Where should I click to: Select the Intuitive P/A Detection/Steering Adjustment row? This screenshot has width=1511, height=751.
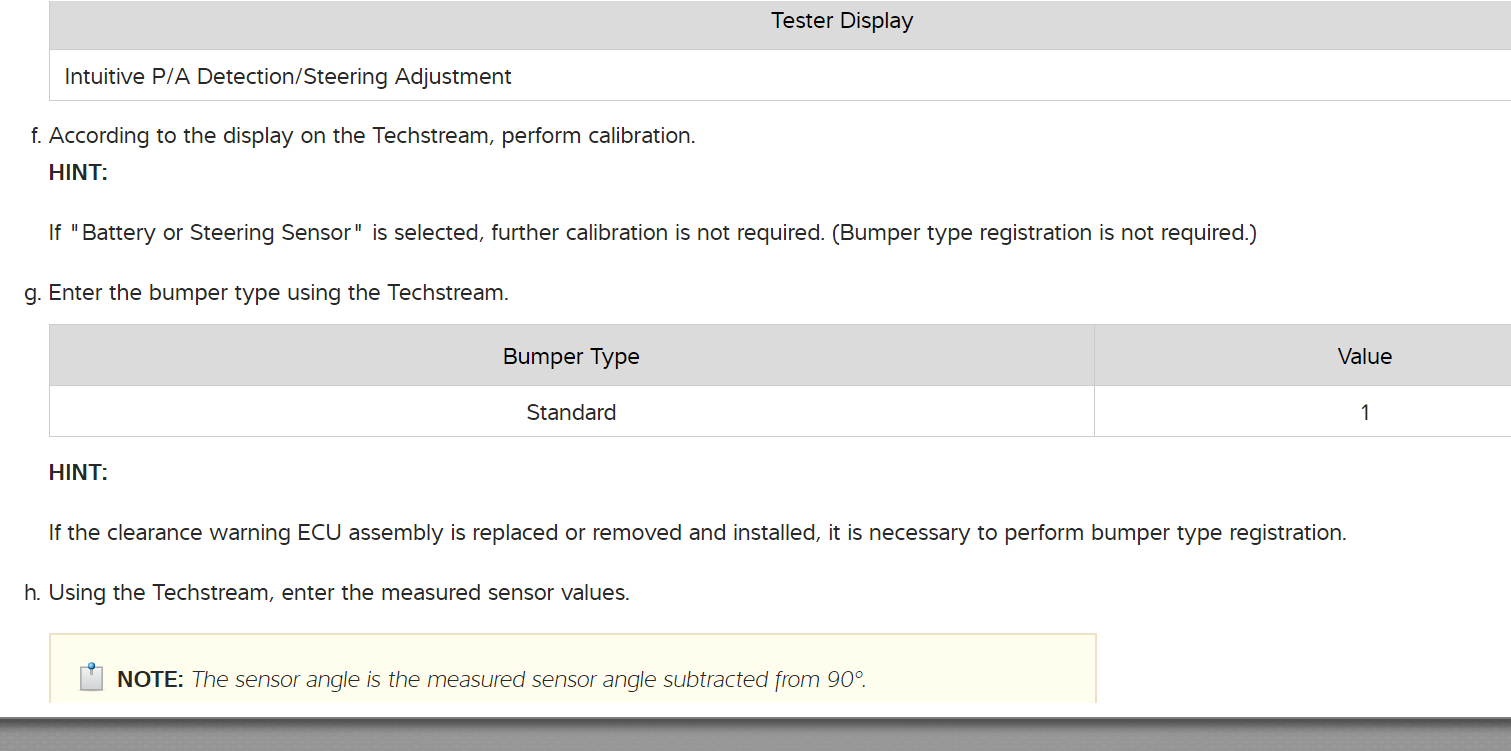[x=288, y=77]
